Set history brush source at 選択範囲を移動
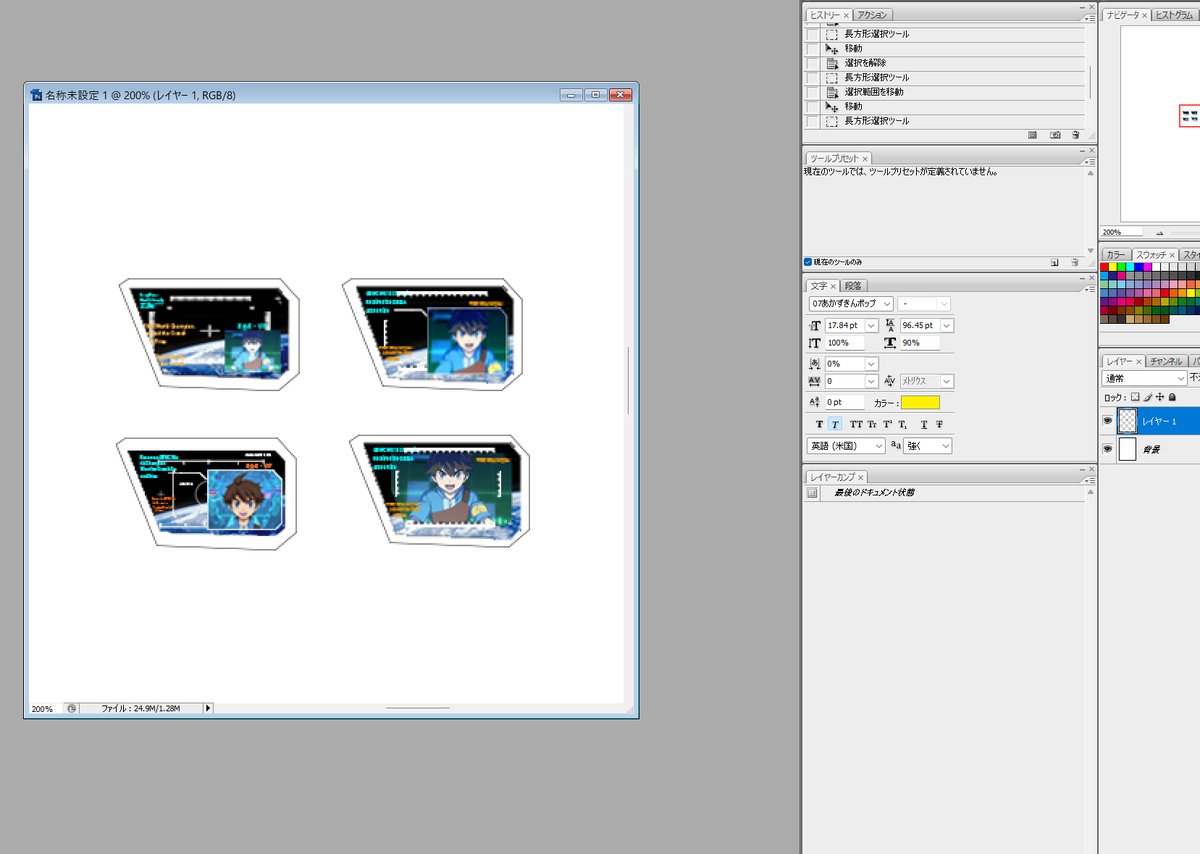This screenshot has height=854, width=1200. point(812,92)
